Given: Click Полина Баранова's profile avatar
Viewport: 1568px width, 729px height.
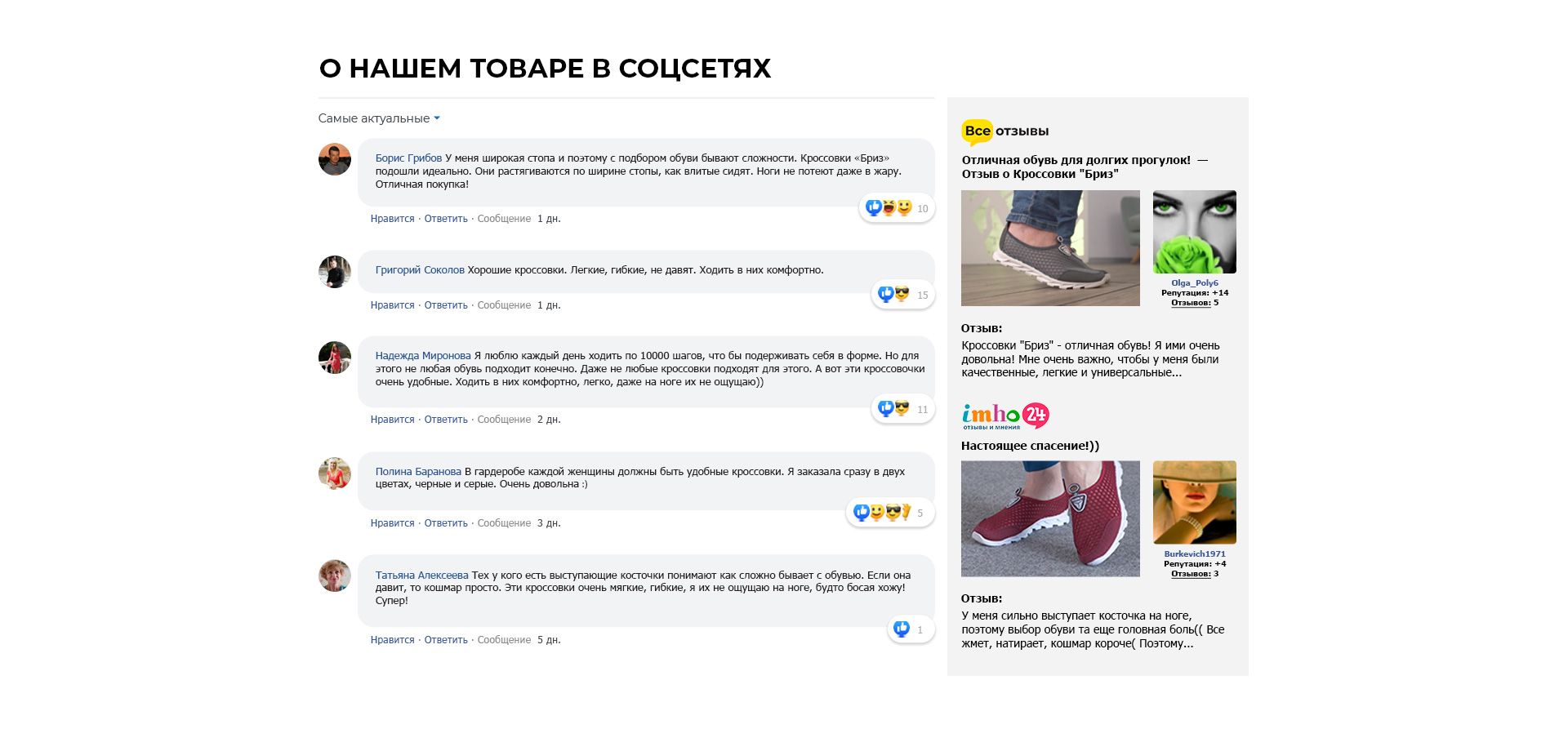Looking at the screenshot, I should 335,473.
